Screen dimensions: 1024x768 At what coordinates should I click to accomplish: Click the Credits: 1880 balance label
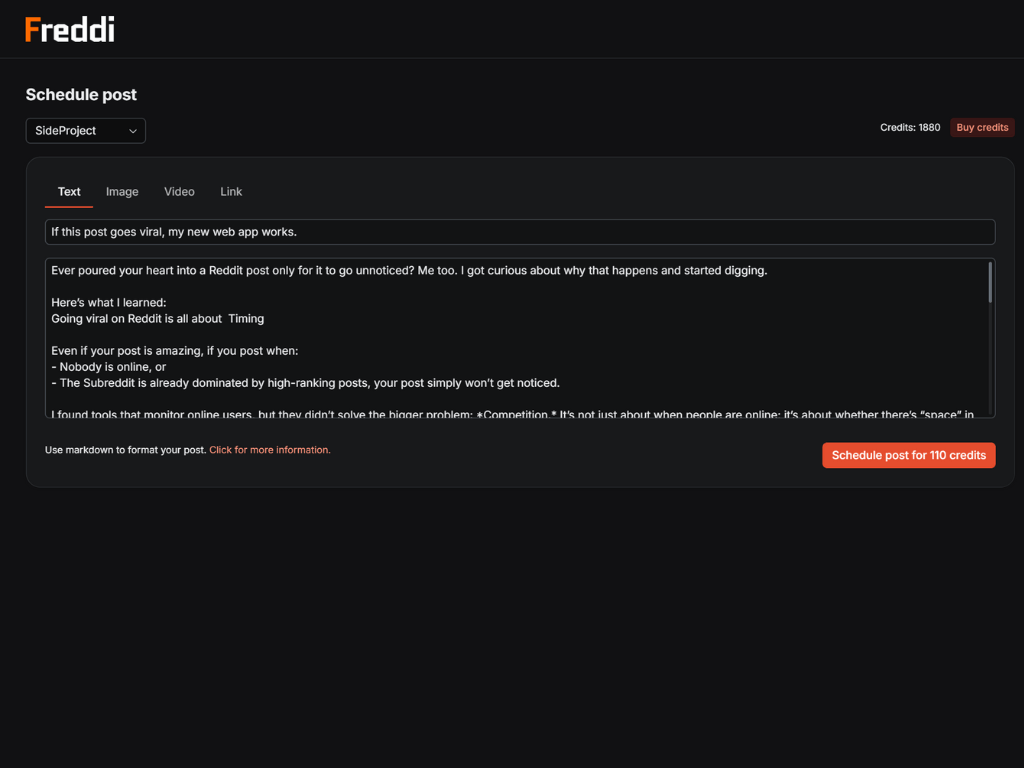(x=910, y=128)
